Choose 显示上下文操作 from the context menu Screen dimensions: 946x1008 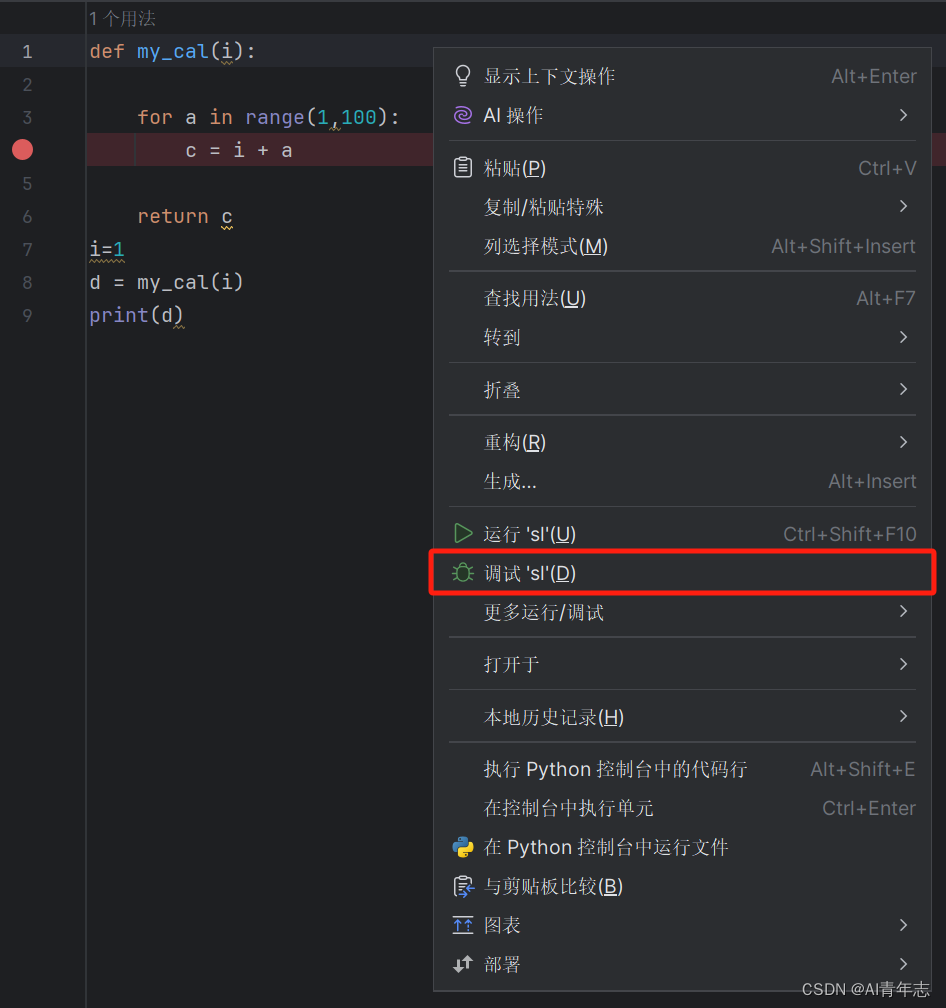coord(683,76)
